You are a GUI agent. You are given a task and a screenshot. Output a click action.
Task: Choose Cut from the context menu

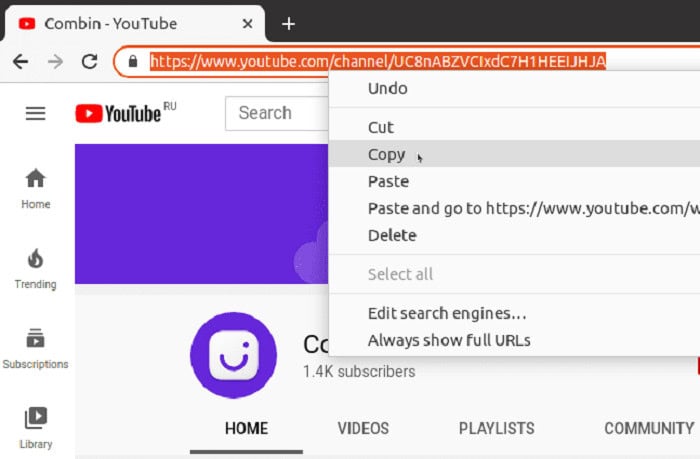[x=514, y=127]
